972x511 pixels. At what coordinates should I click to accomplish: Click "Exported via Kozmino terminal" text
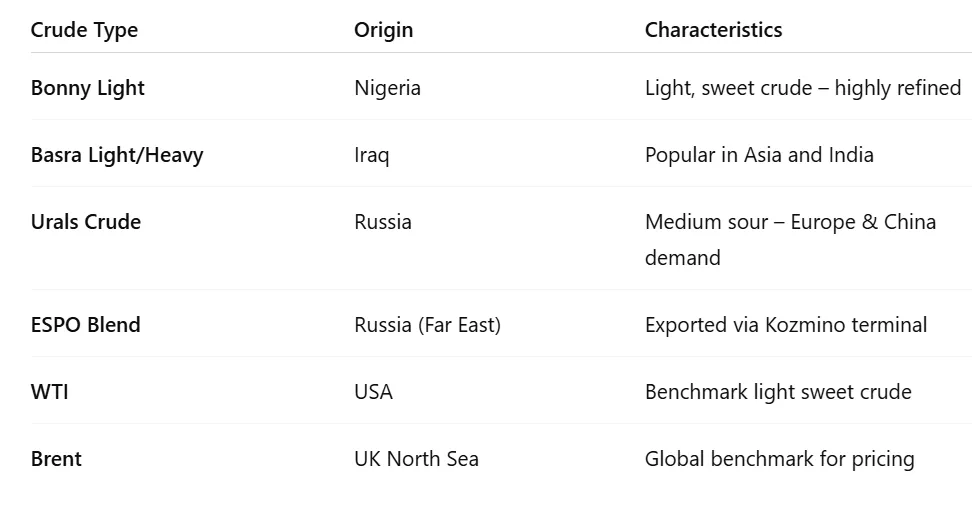pos(786,325)
